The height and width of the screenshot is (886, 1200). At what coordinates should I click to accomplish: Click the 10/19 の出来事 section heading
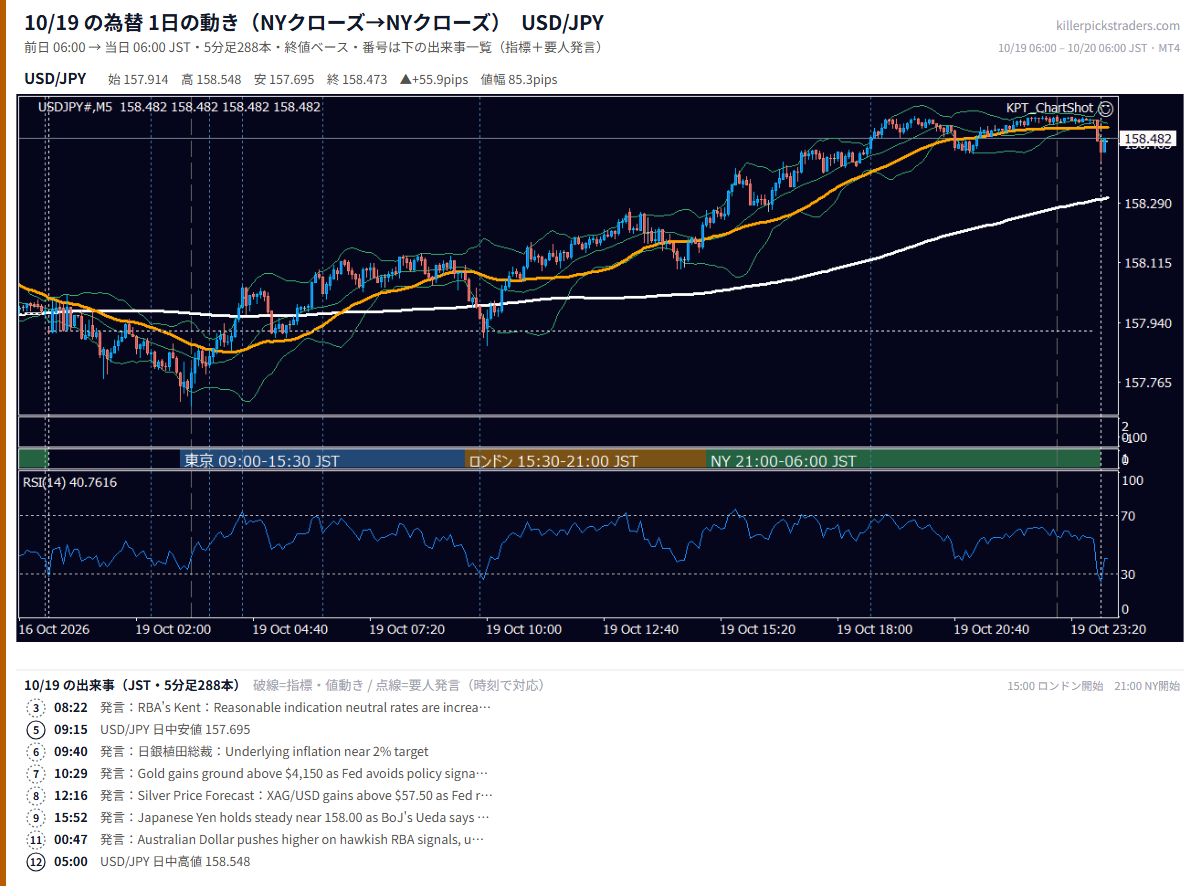click(x=132, y=685)
